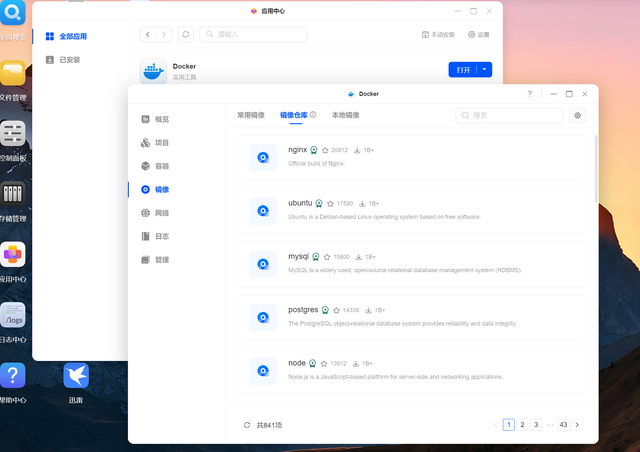The height and width of the screenshot is (452, 640).
Task: Click Manual Install in App Center
Action: (x=438, y=35)
